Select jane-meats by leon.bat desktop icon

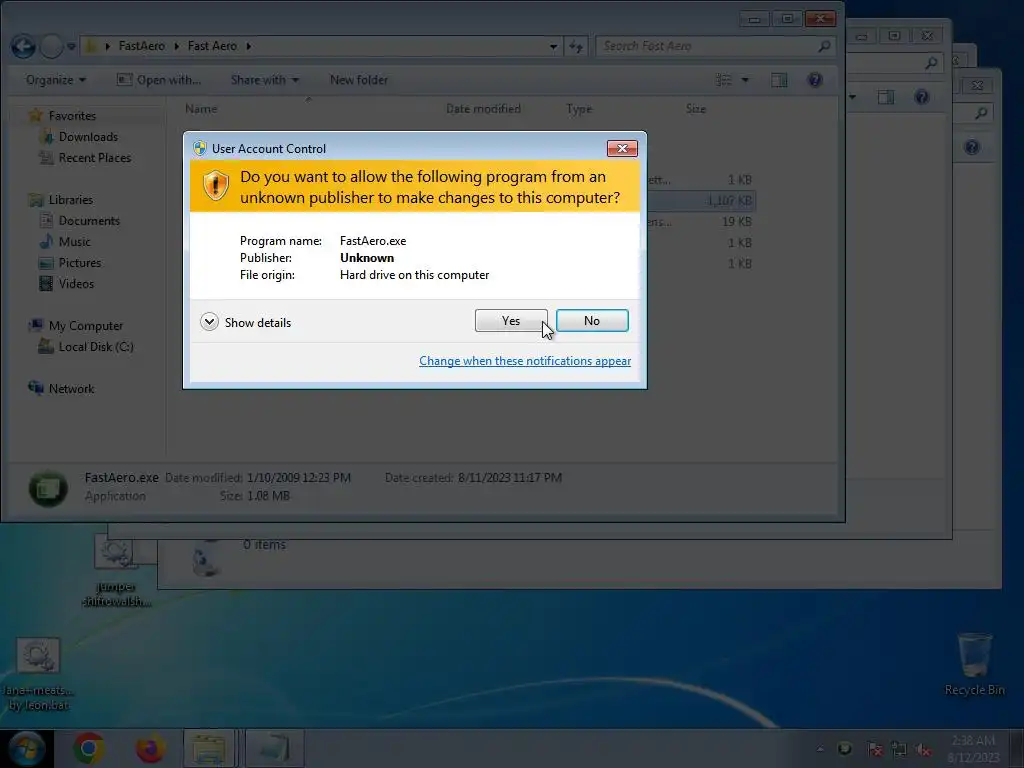(x=39, y=674)
